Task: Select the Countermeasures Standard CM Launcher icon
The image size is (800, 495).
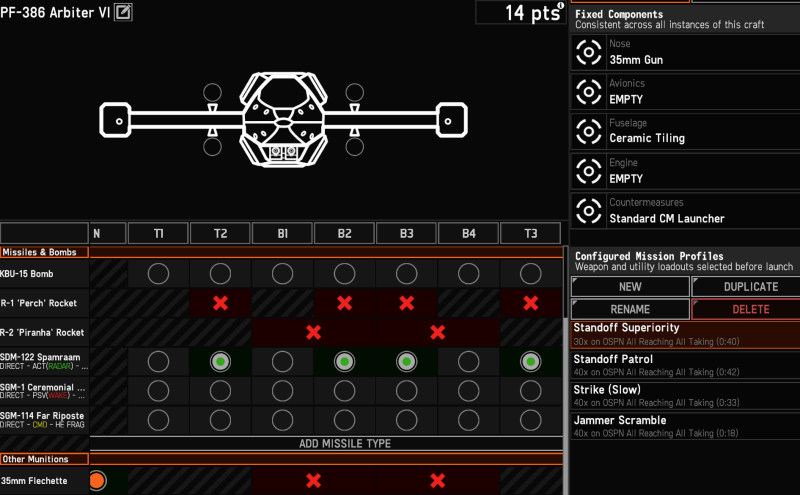Action: [x=588, y=211]
